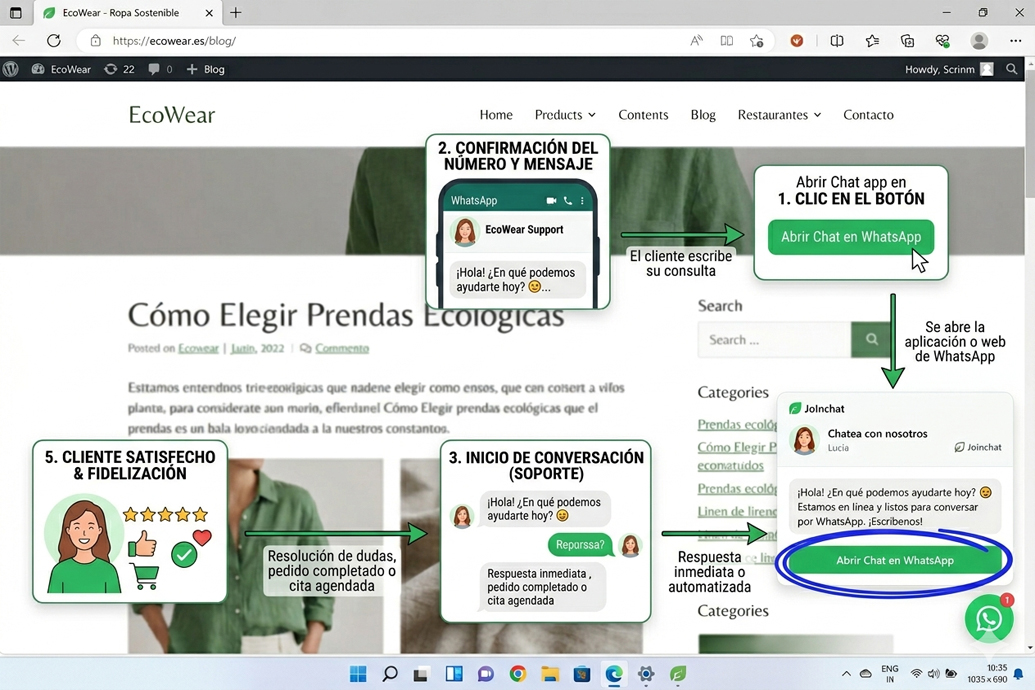Open the Collections icon
1035x690 pixels.
(x=908, y=41)
